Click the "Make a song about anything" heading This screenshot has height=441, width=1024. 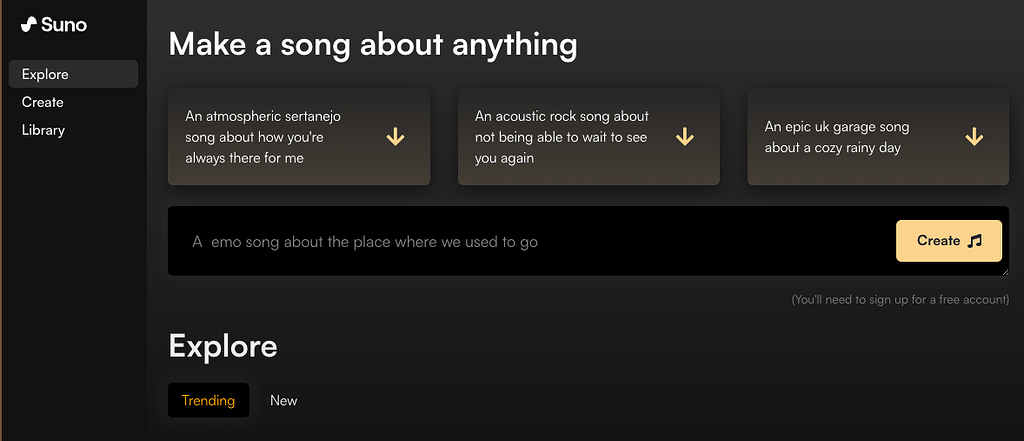373,44
